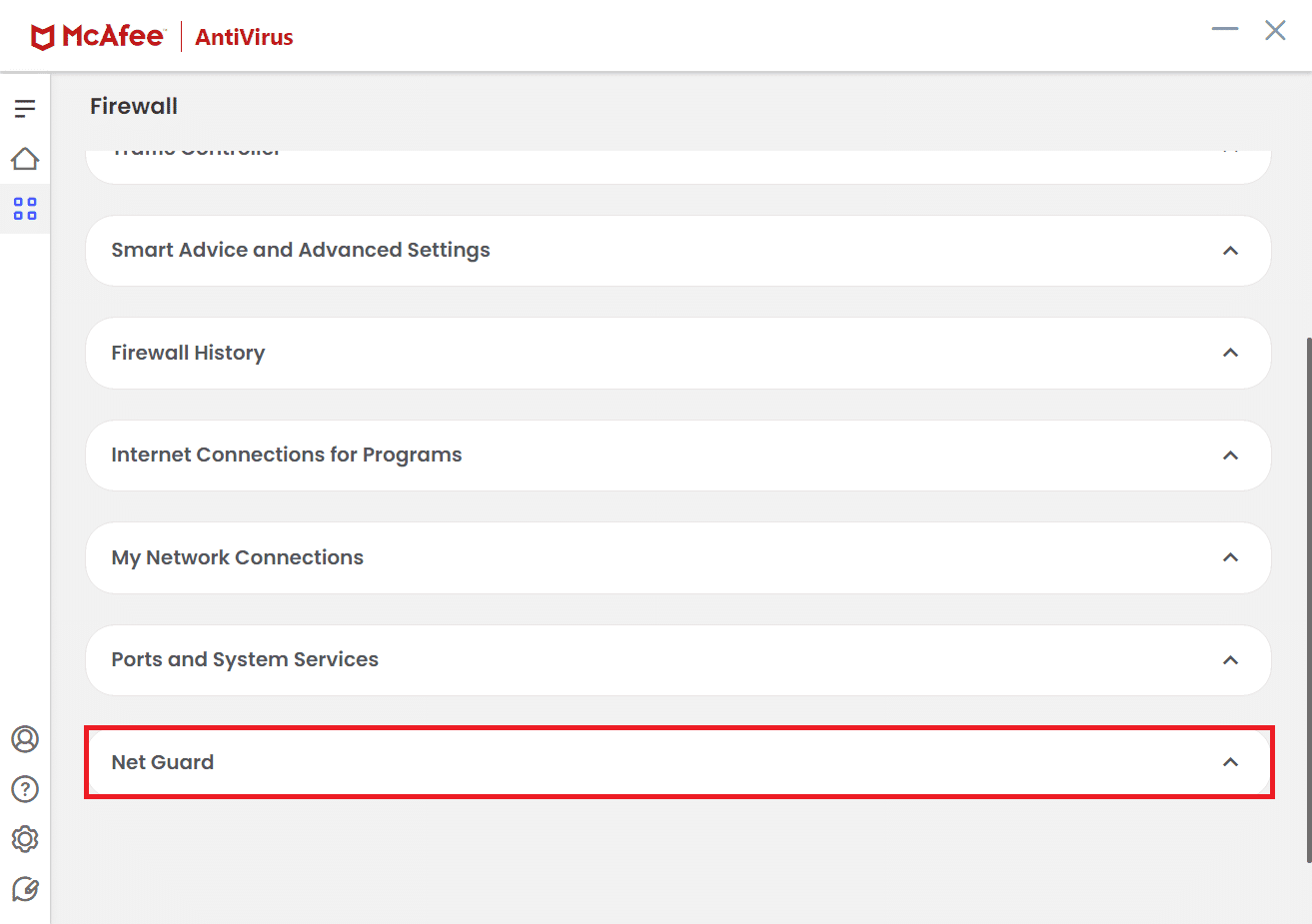
Task: Open the four-squares apps grid icon
Action: (25, 209)
